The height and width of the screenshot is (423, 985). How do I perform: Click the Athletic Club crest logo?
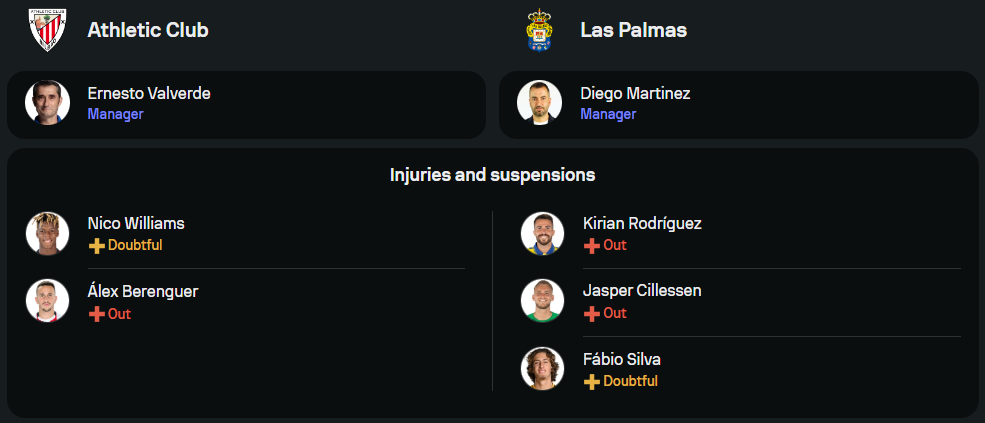coord(47,30)
